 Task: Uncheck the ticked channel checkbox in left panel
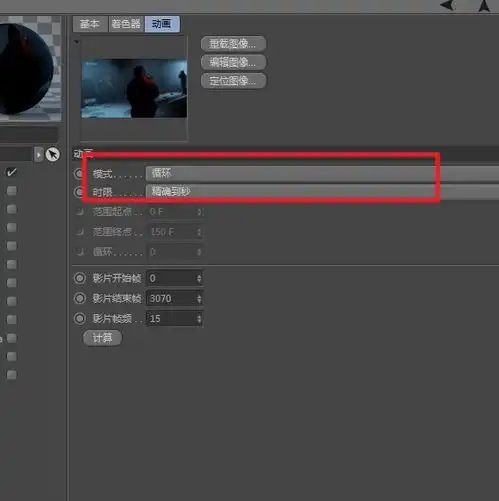pos(12,172)
